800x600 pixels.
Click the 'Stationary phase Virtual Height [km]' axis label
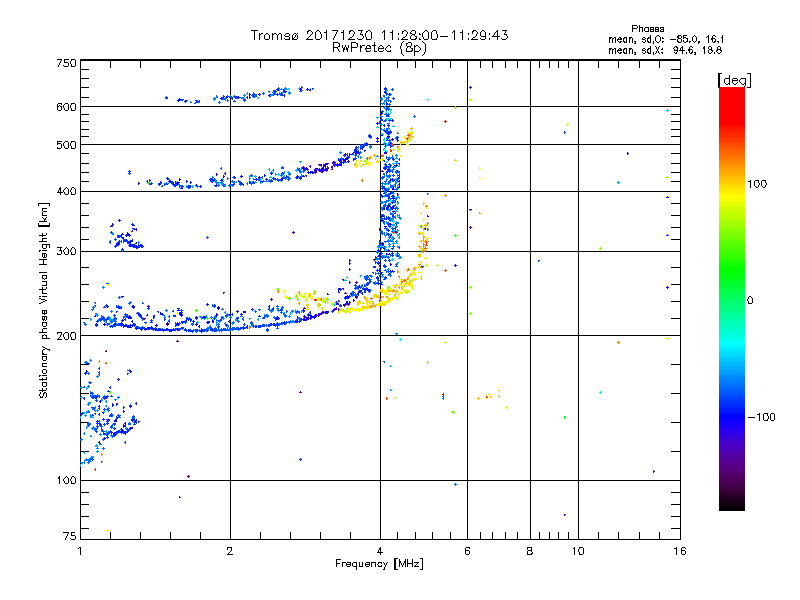tap(43, 301)
